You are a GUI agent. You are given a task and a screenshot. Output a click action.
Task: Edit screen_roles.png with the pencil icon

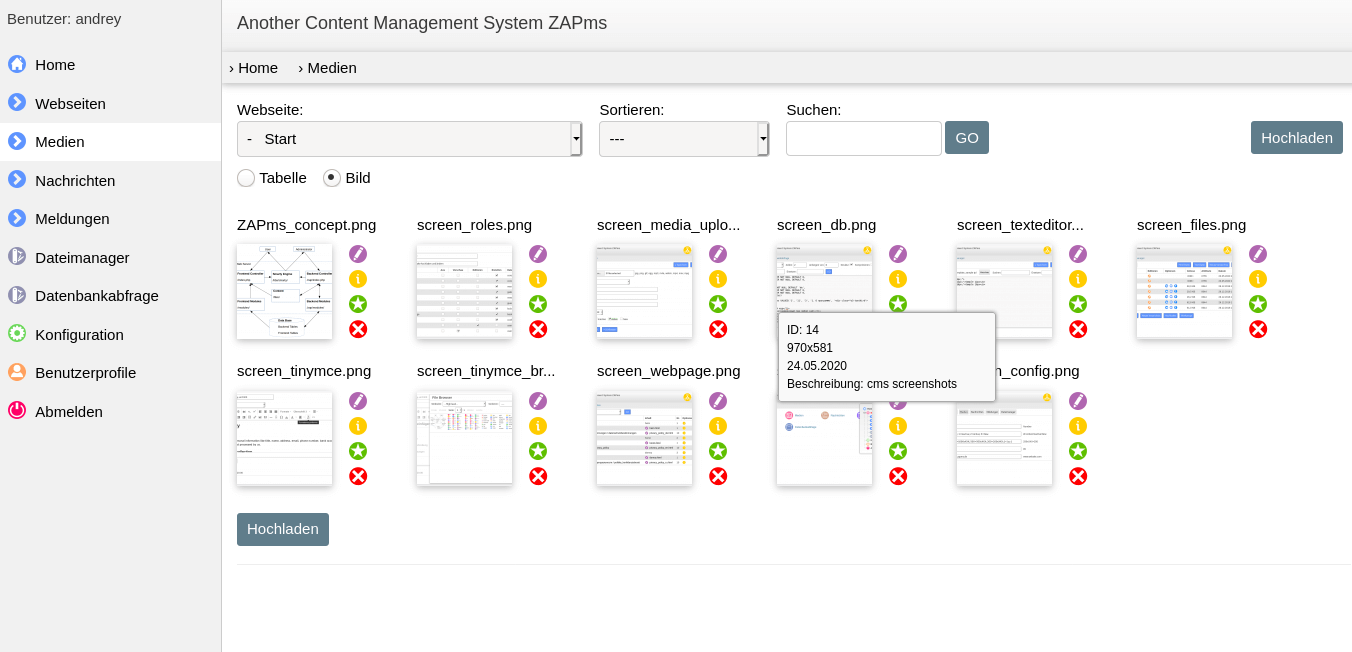[538, 254]
